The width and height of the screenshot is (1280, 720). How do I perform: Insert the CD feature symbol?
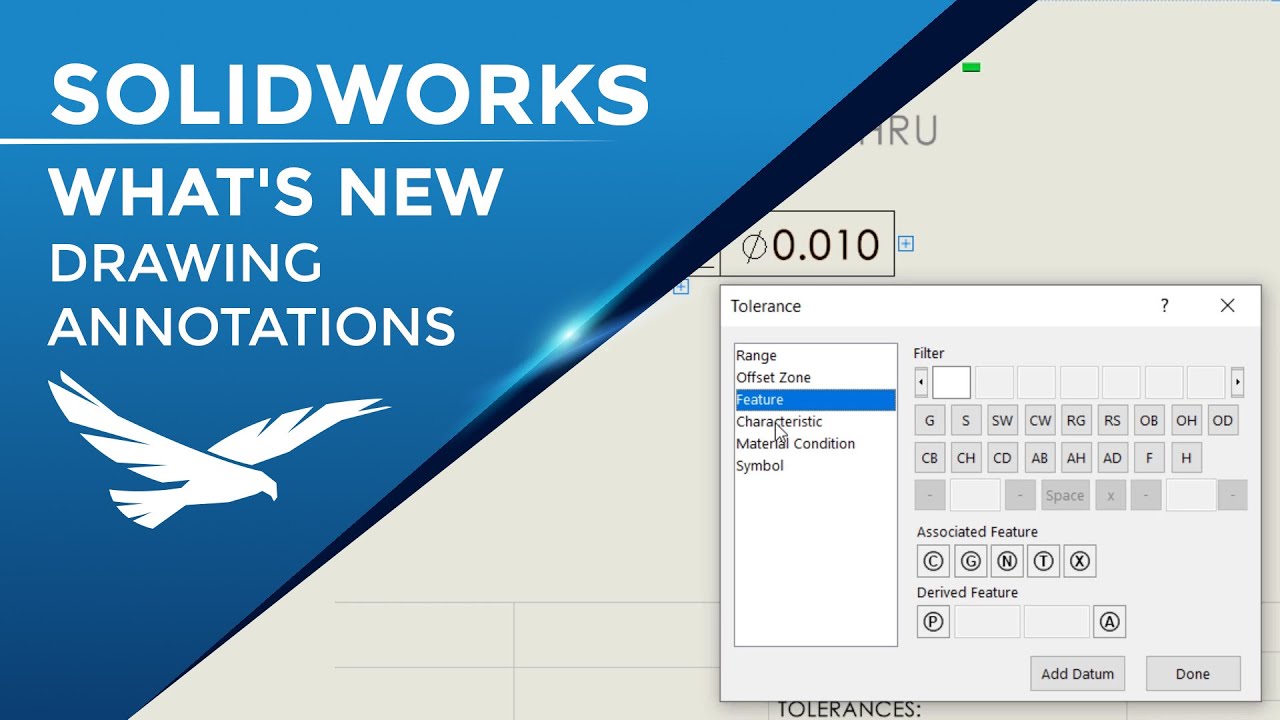coord(1002,458)
